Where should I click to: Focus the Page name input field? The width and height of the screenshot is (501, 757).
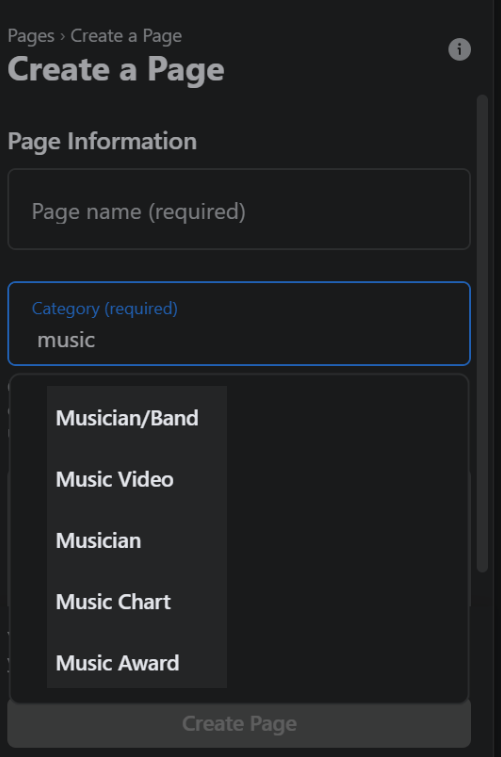click(239, 209)
